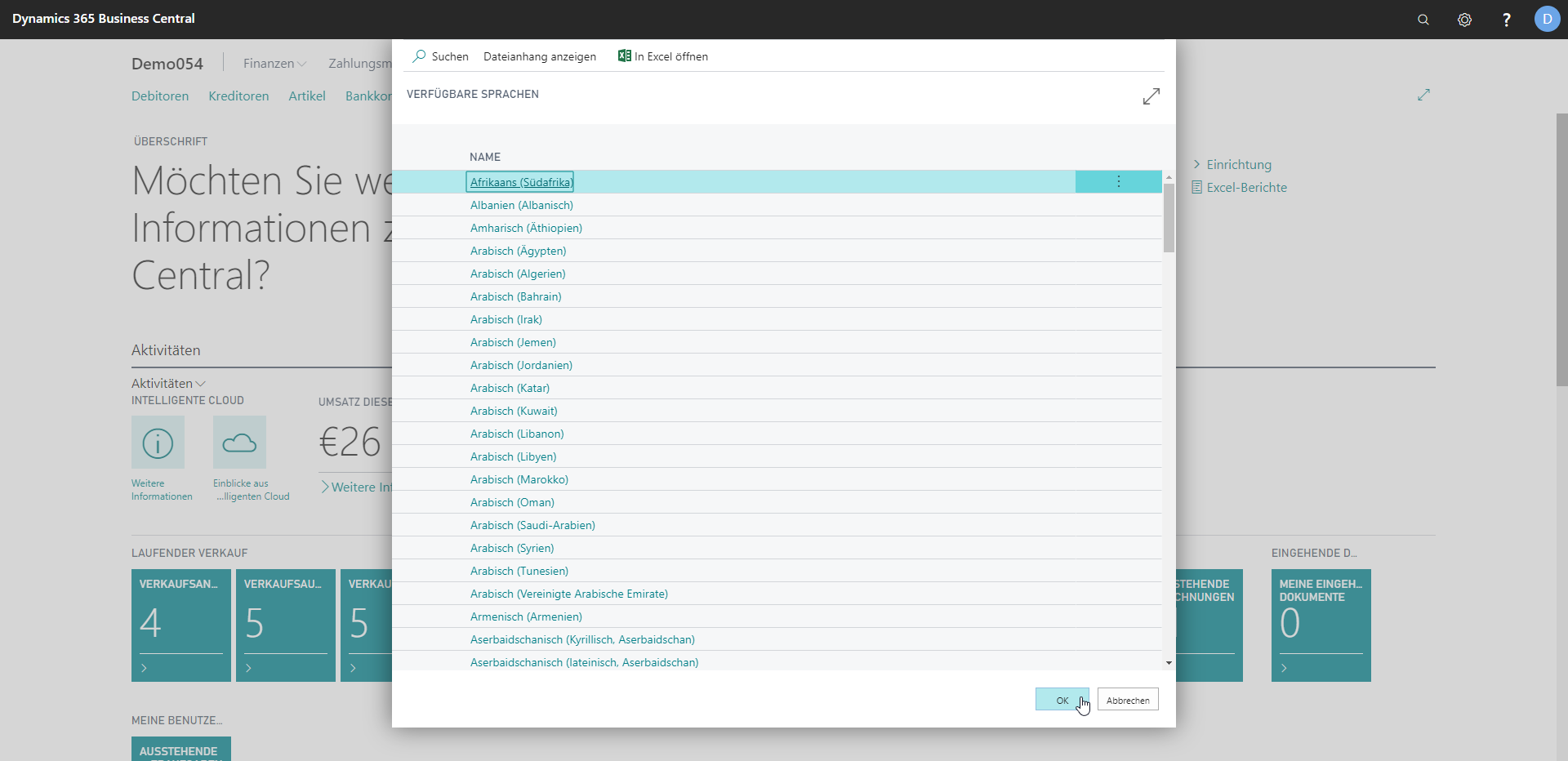The image size is (1568, 761).
Task: Open the Artikel navigation link
Action: point(307,96)
